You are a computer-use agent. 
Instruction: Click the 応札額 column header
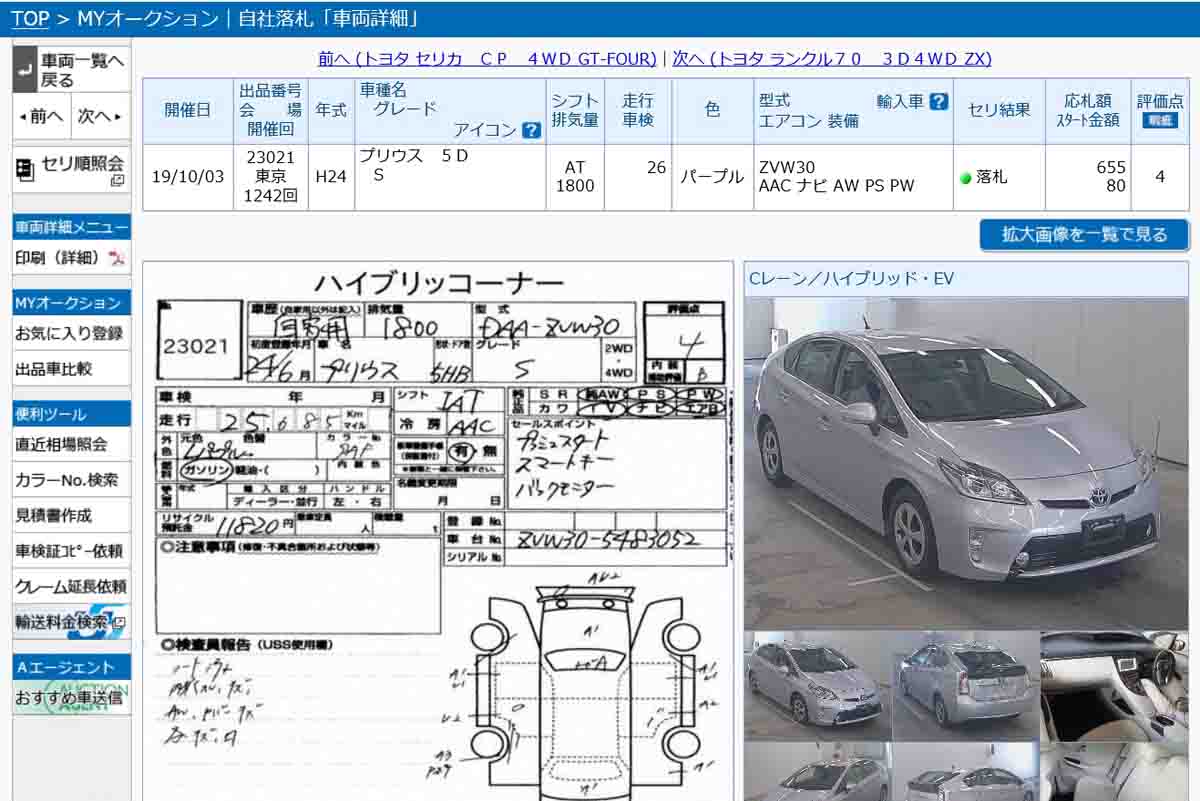click(x=1088, y=111)
